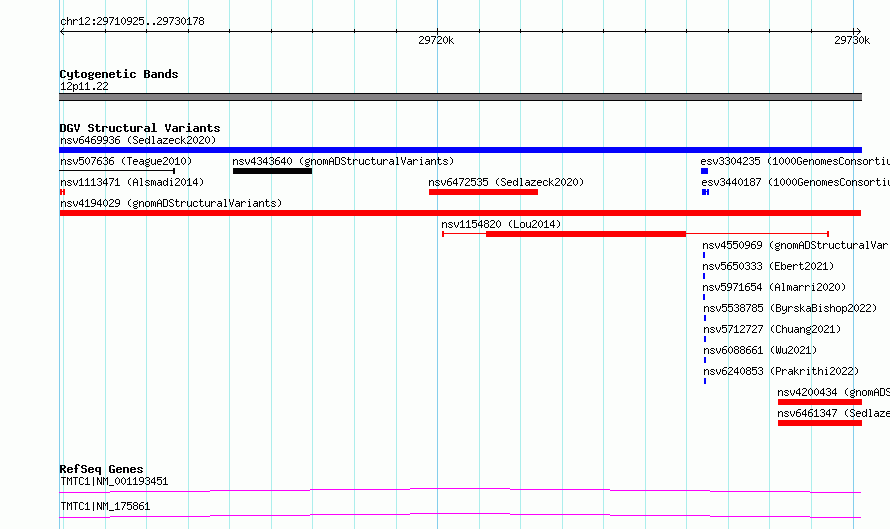Select the nsv4343640 black variant bar
The width and height of the screenshot is (890, 529).
coord(272,171)
